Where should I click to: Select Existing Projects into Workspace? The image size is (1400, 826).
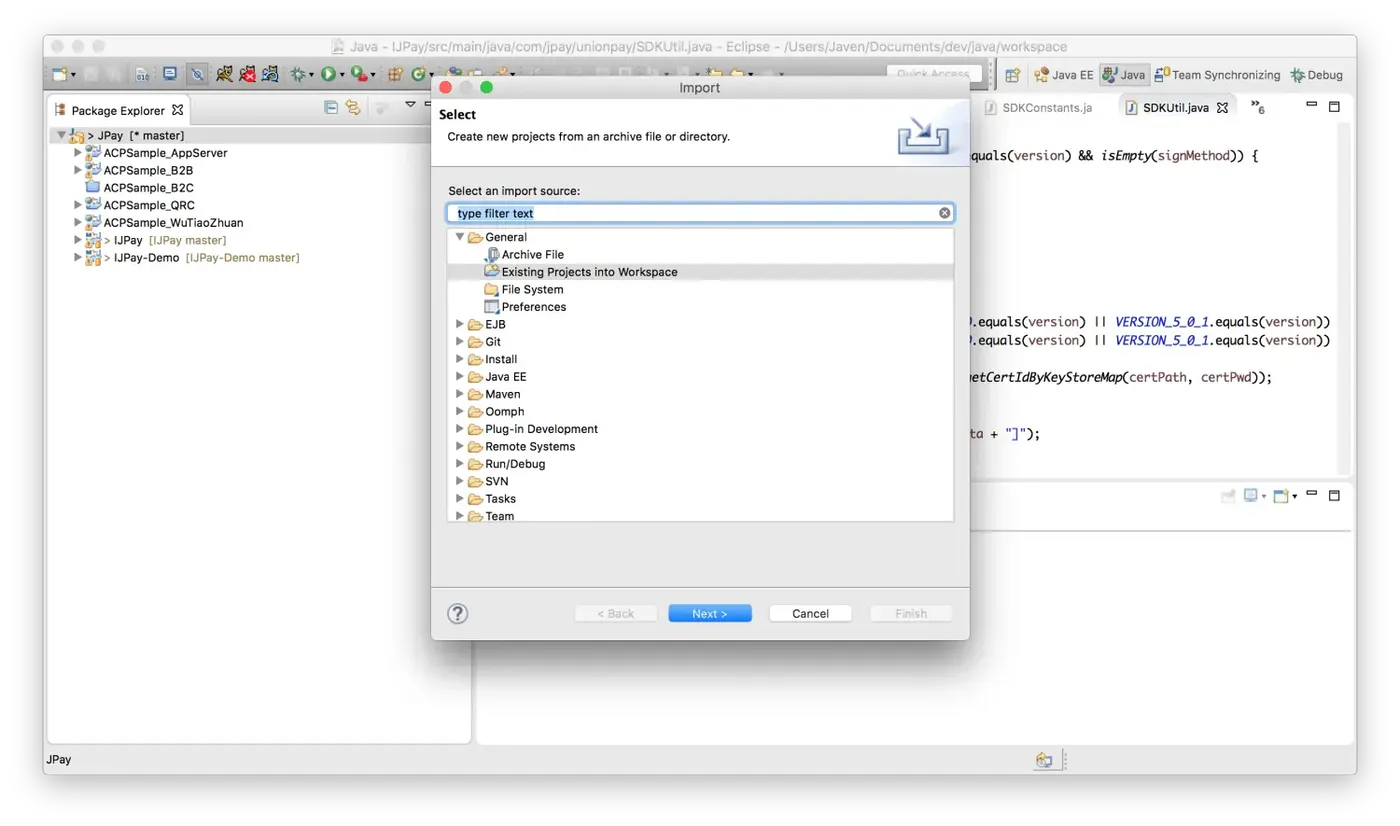click(589, 272)
